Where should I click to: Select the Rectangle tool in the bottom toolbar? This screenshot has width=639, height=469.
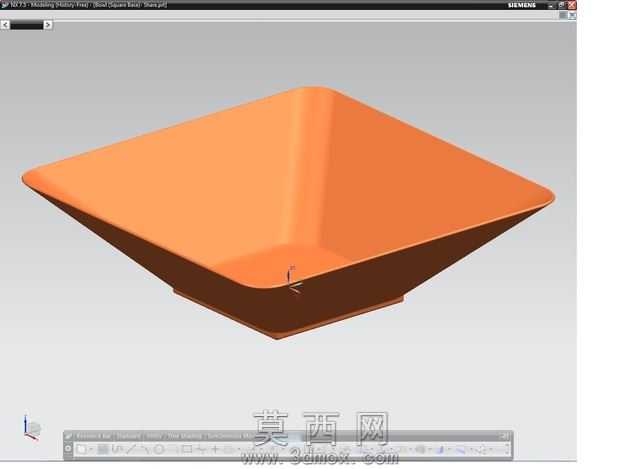click(x=186, y=449)
